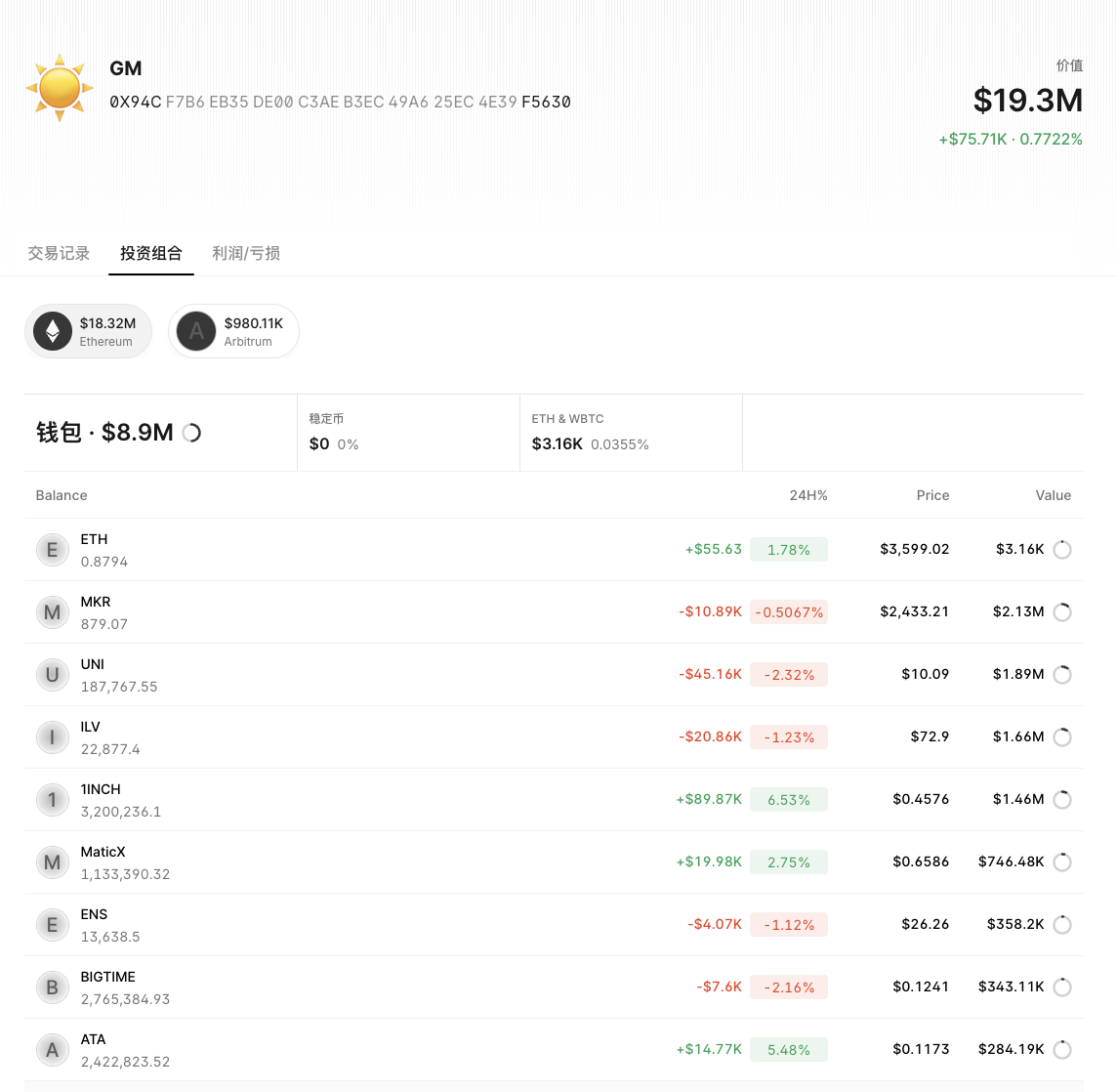Click the GM sun avatar icon

tap(60, 88)
